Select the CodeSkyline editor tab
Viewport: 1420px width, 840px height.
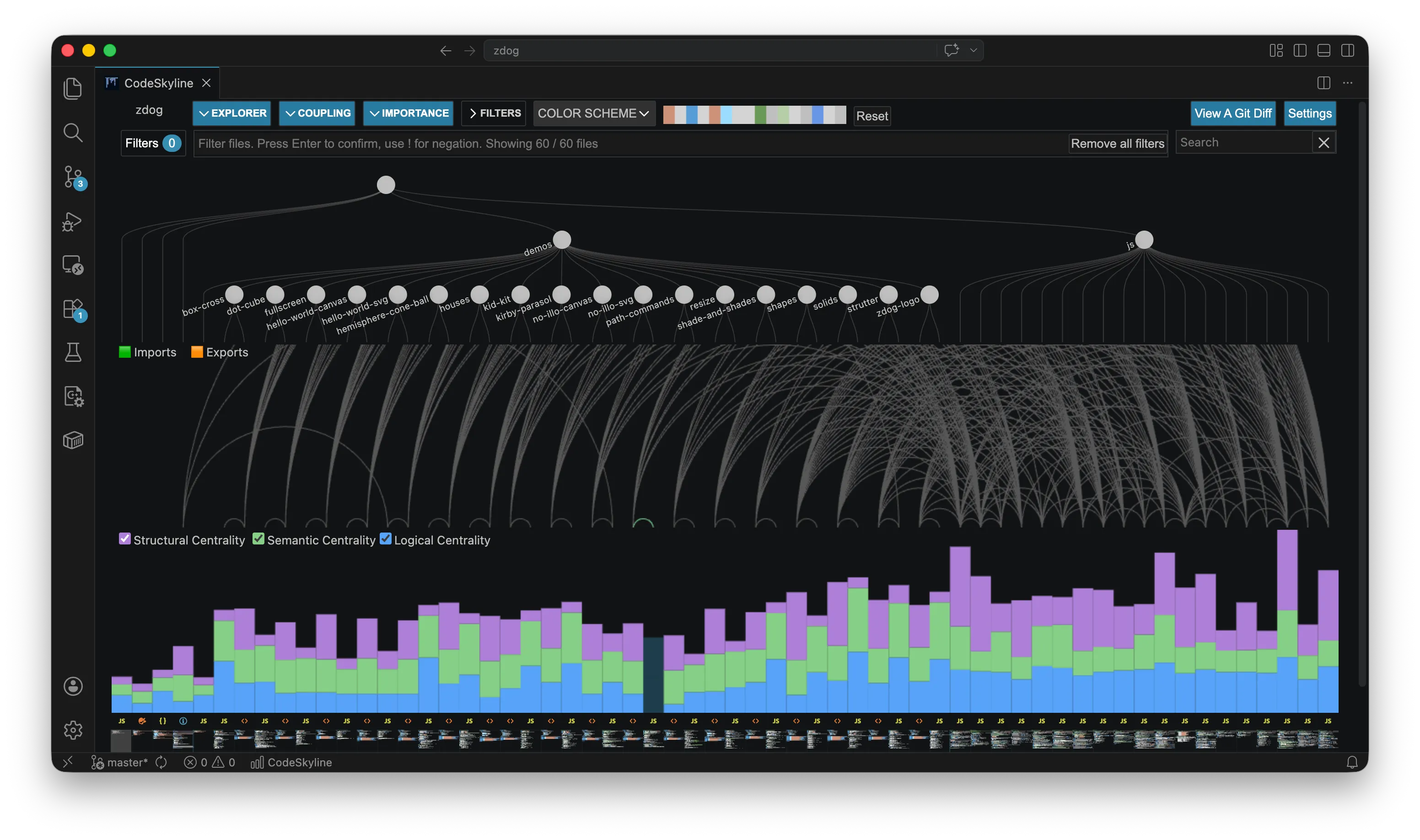157,83
